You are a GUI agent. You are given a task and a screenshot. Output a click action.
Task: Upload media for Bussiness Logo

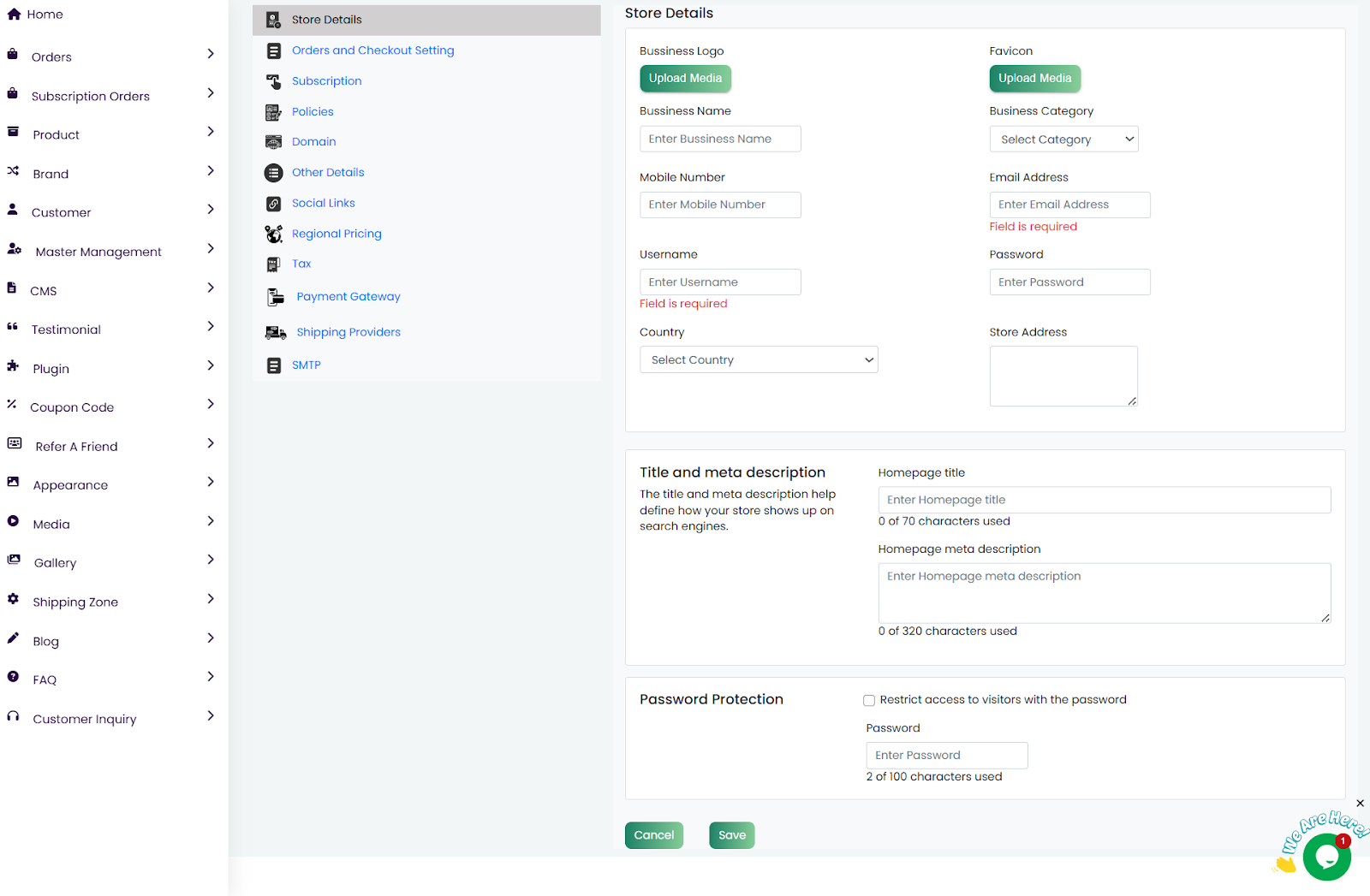pyautogui.click(x=685, y=79)
